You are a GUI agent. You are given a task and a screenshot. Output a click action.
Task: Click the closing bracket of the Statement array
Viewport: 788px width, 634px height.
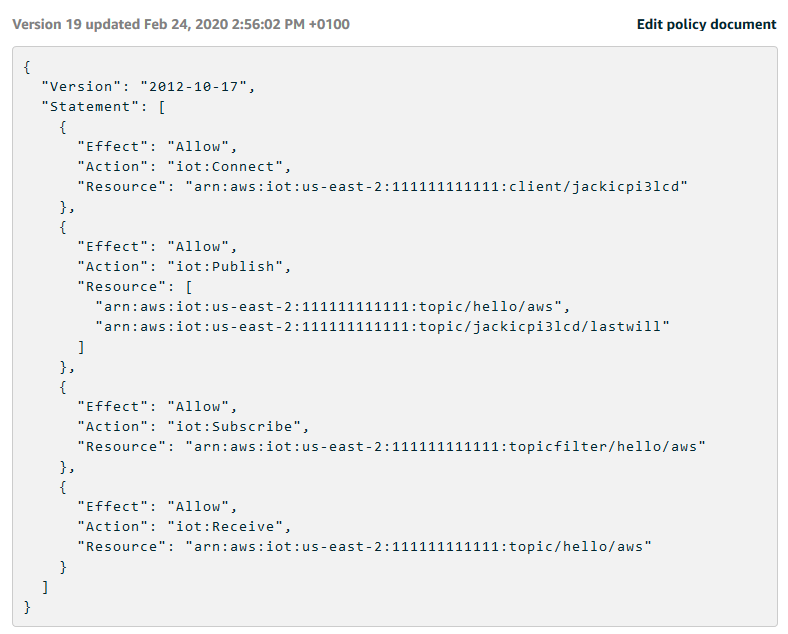(x=45, y=587)
